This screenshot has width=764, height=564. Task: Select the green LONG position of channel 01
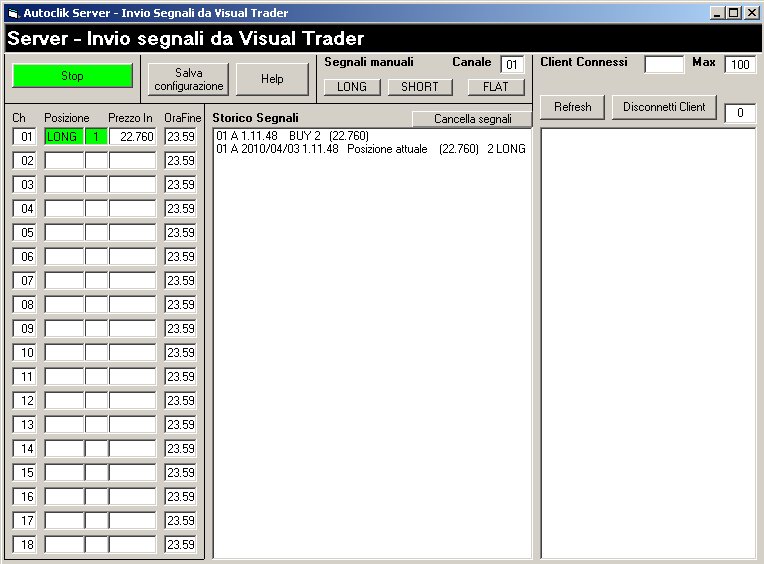pos(64,136)
